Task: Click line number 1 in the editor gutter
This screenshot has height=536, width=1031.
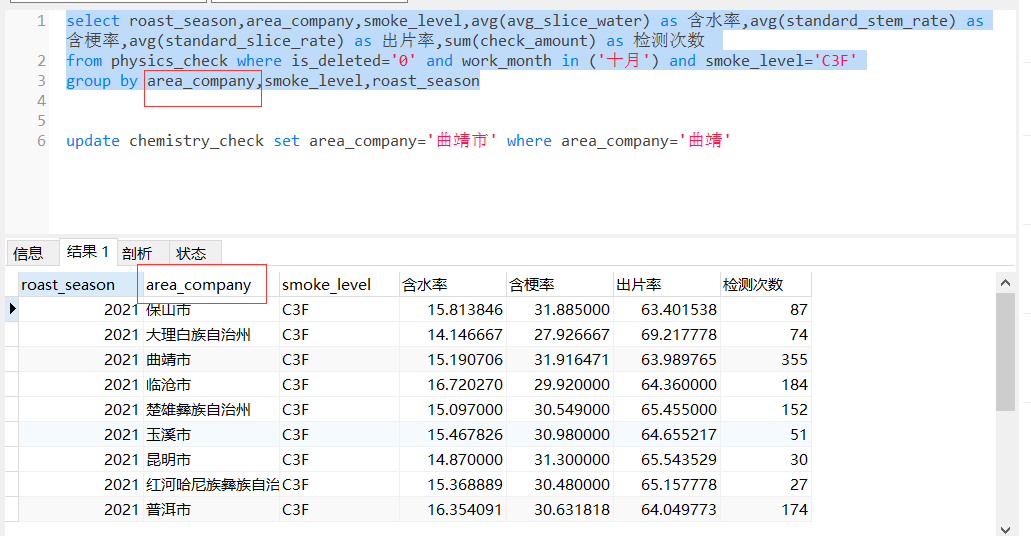Action: tap(41, 21)
